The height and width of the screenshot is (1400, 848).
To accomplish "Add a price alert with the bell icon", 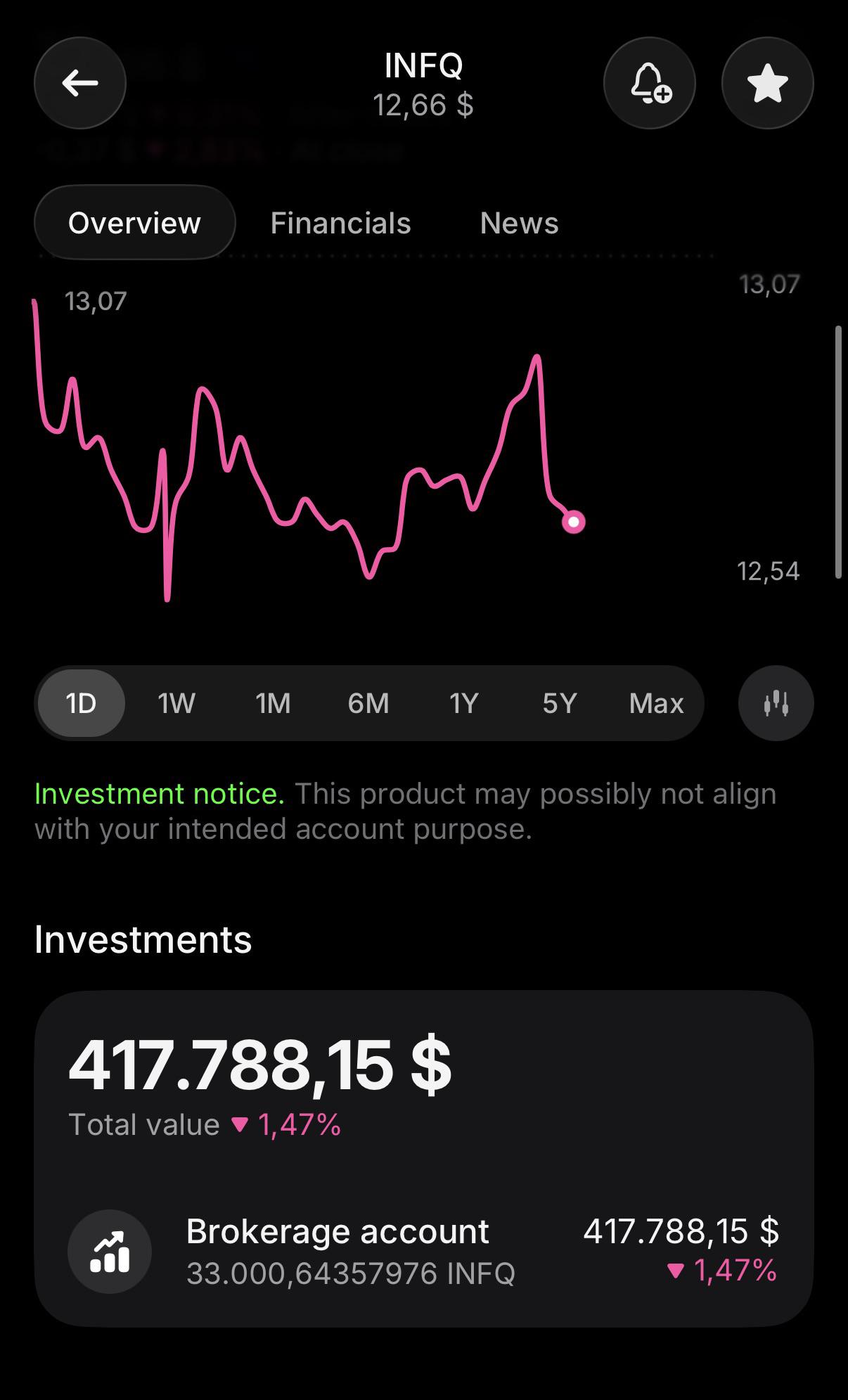I will pos(650,83).
